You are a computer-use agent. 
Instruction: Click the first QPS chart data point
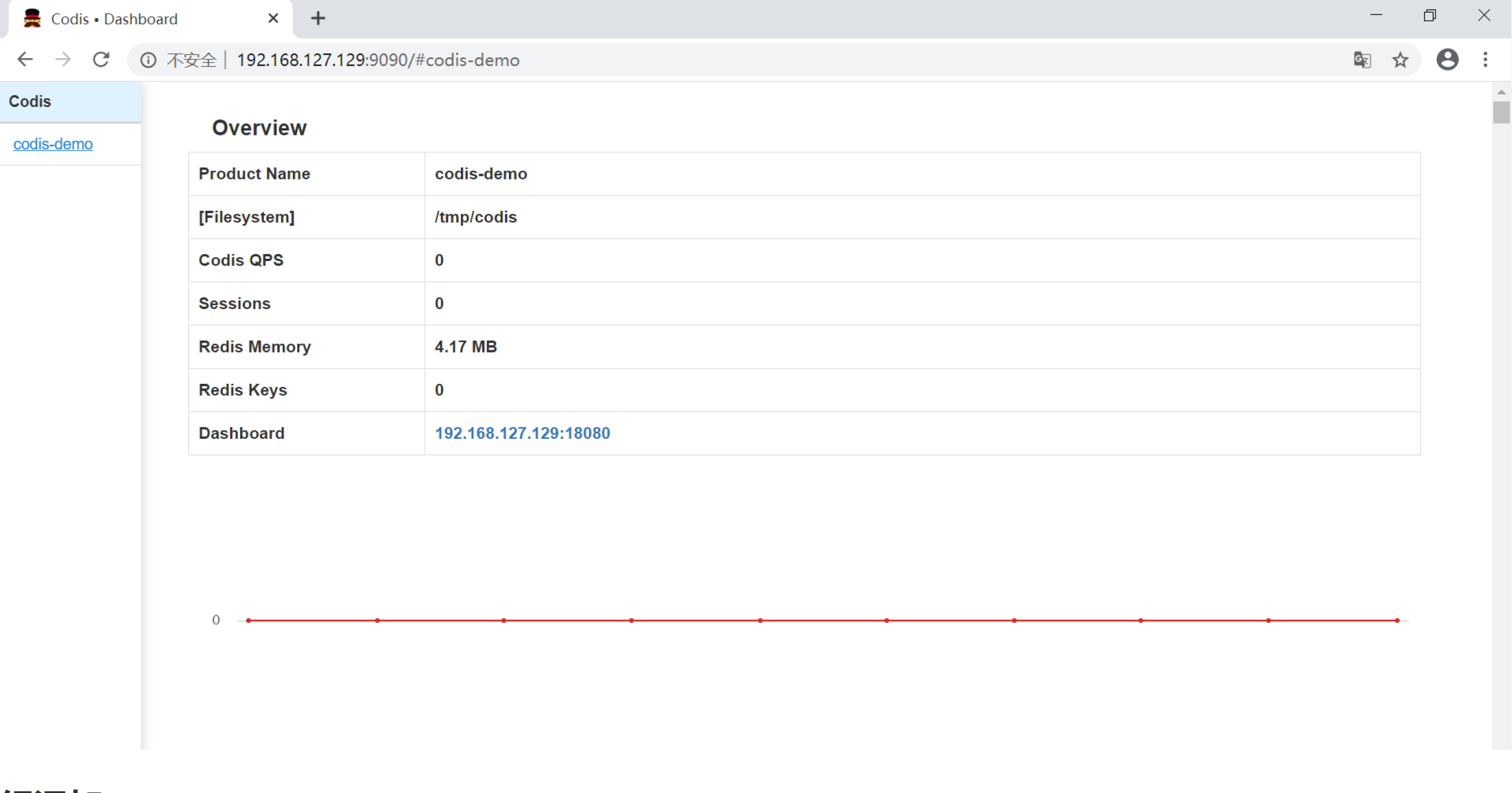(249, 621)
